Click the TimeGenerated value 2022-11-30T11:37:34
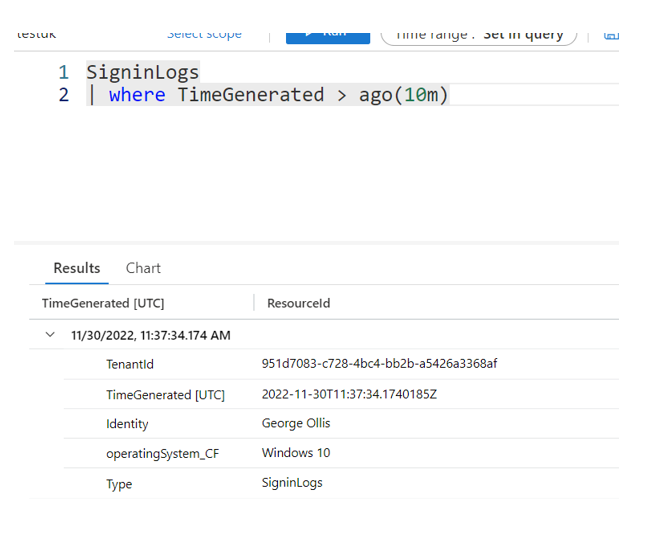 [349, 394]
